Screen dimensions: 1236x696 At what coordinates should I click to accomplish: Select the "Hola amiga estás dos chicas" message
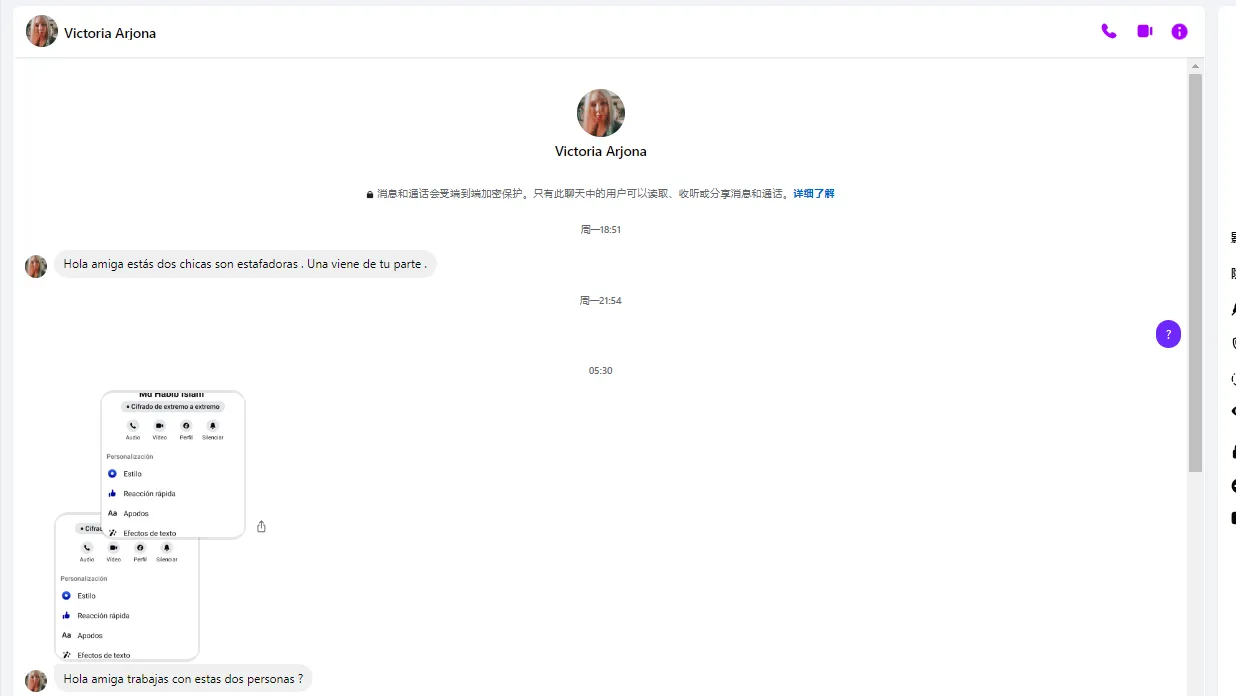pyautogui.click(x=245, y=264)
